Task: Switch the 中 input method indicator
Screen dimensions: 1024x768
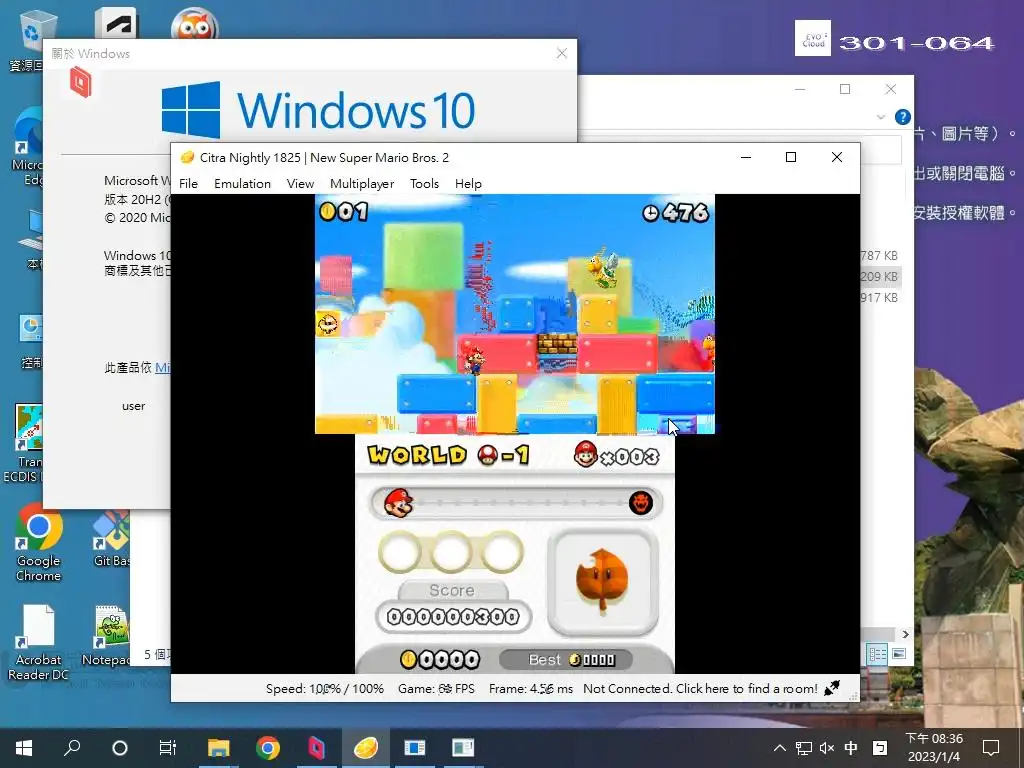Action: [851, 748]
